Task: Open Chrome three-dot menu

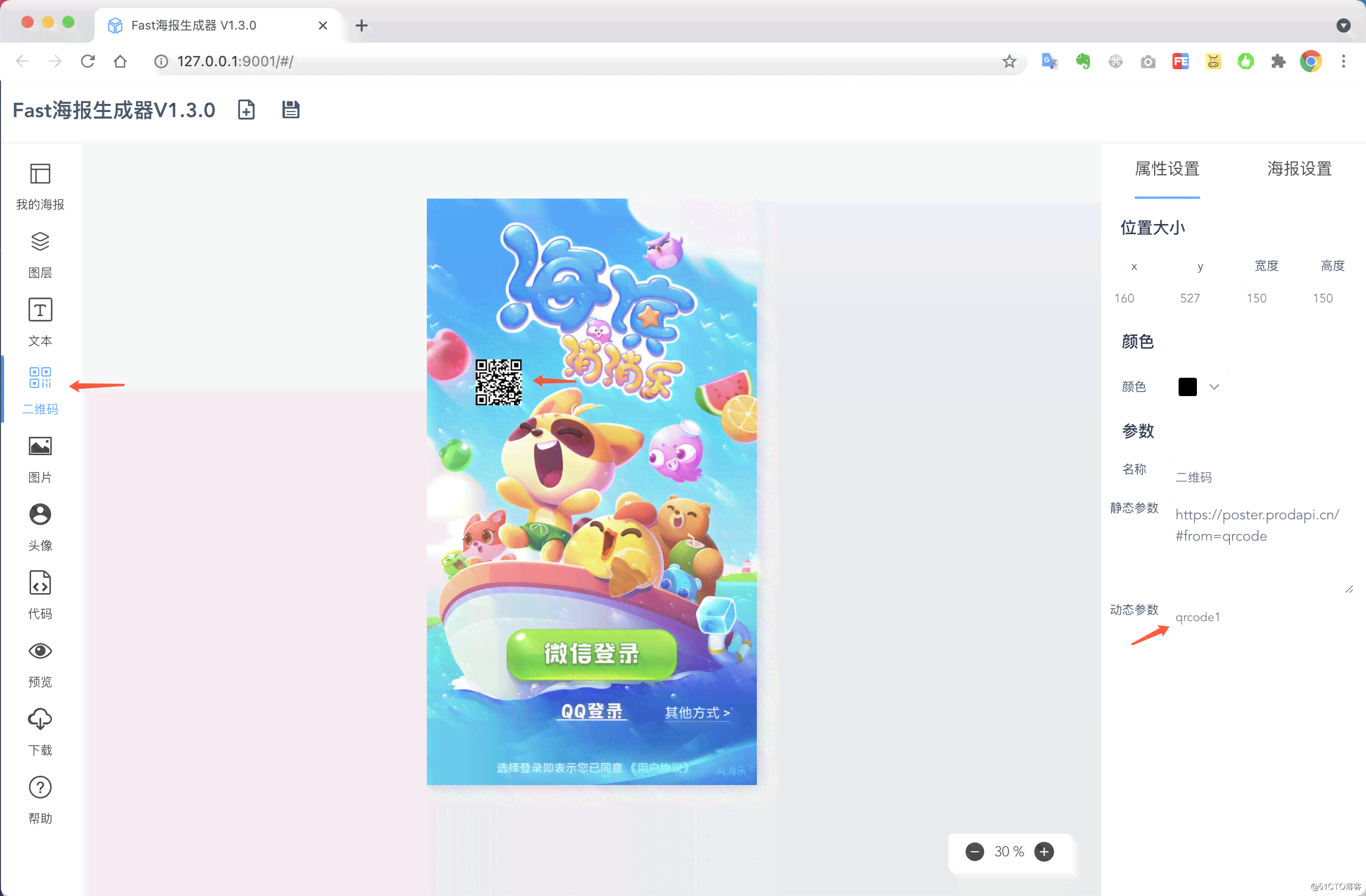Action: [1344, 61]
